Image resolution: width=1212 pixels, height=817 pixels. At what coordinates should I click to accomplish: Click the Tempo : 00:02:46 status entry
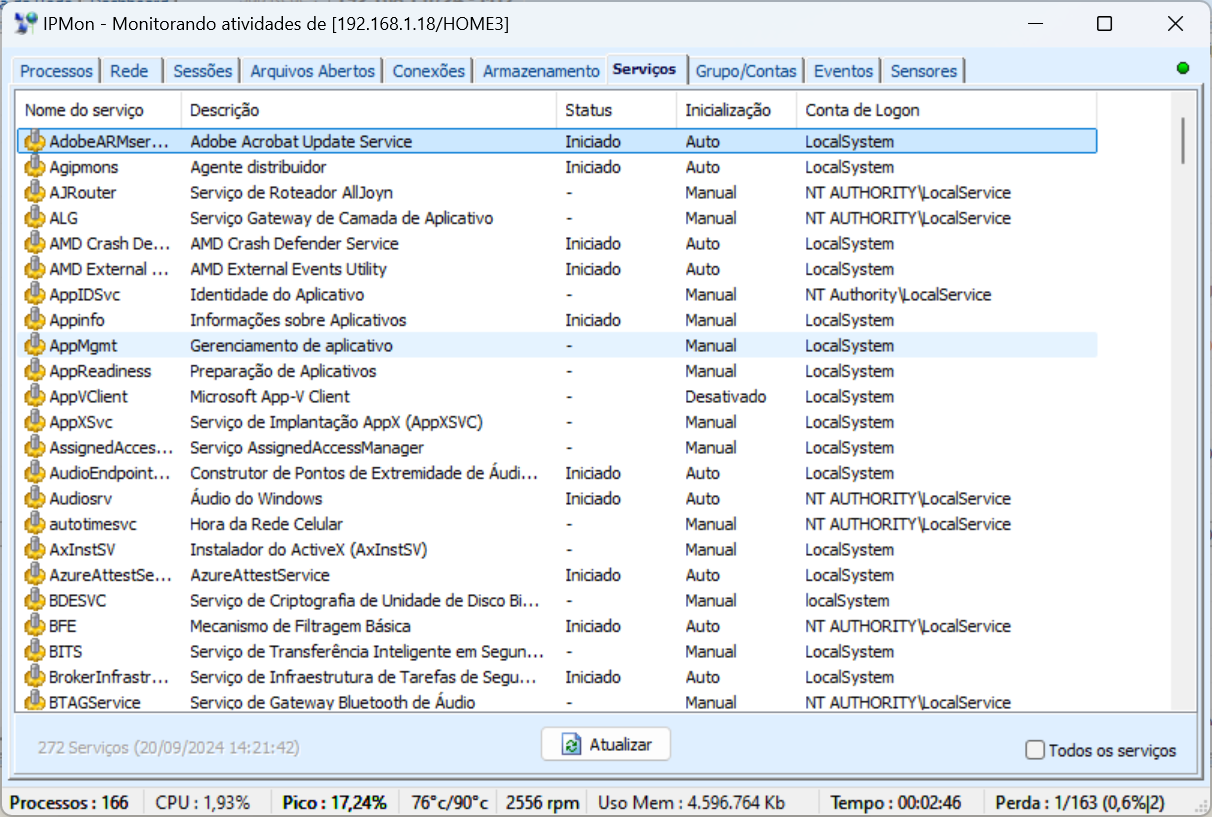pyautogui.click(x=898, y=802)
